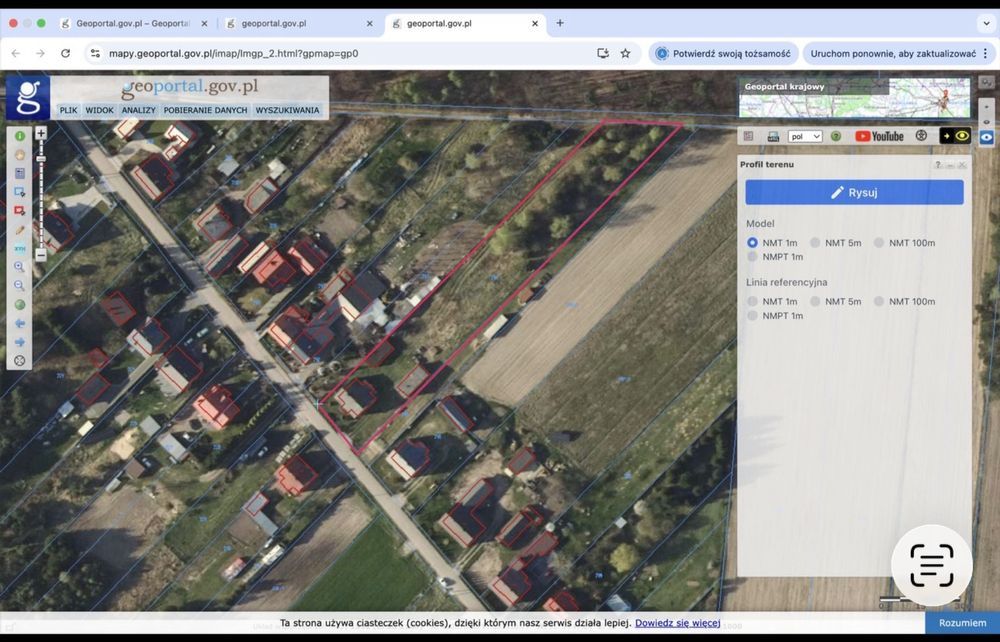Select the pencil drawing tool in left toolbar

click(19, 230)
